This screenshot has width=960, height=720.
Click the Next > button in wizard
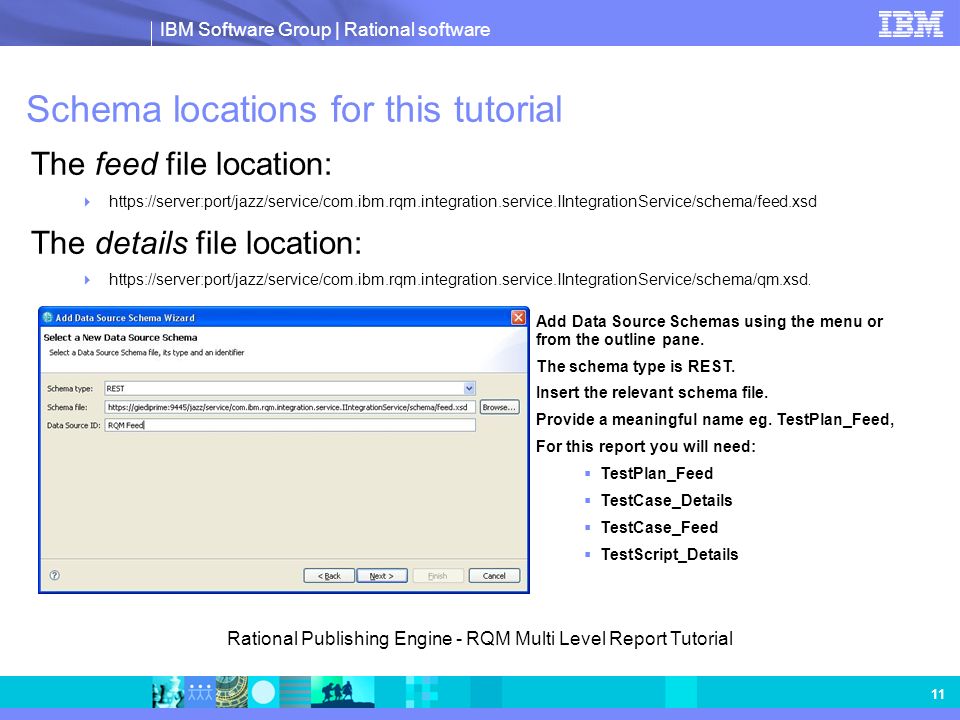coord(382,576)
